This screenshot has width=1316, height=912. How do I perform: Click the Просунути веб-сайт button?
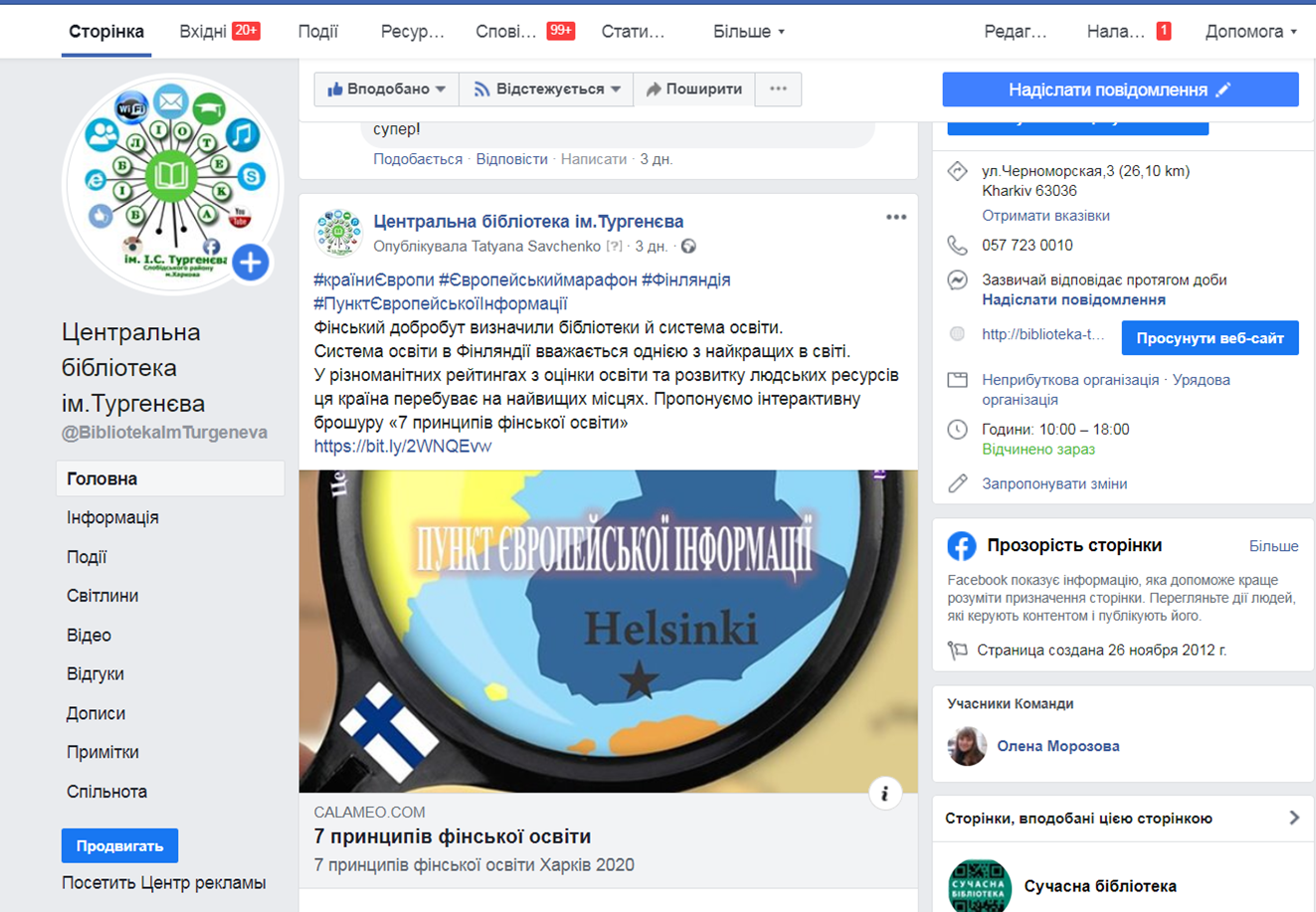[x=1210, y=338]
